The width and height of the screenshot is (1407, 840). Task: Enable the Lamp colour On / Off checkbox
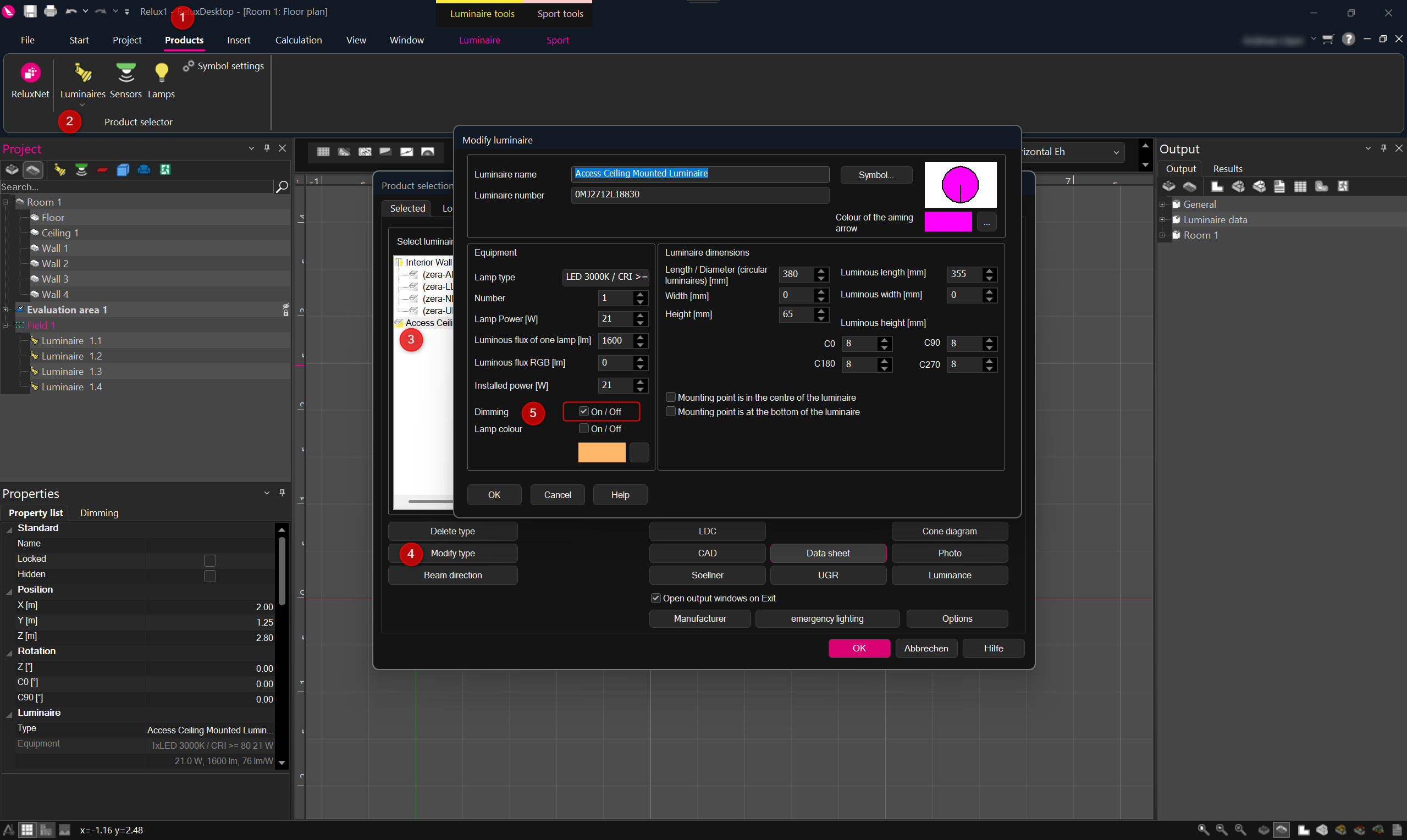pos(583,428)
